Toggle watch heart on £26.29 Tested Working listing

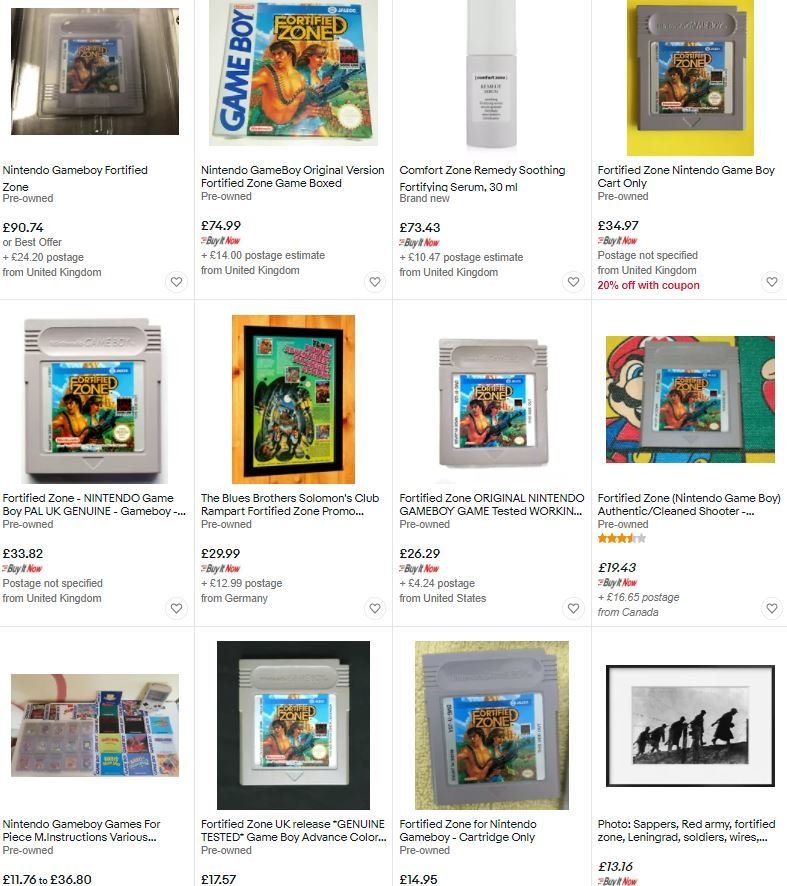click(x=573, y=608)
